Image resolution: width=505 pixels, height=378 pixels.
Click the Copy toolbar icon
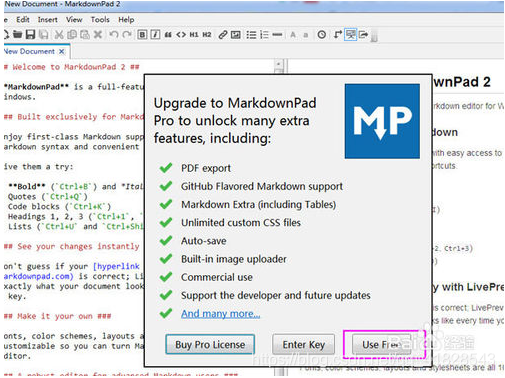72,35
